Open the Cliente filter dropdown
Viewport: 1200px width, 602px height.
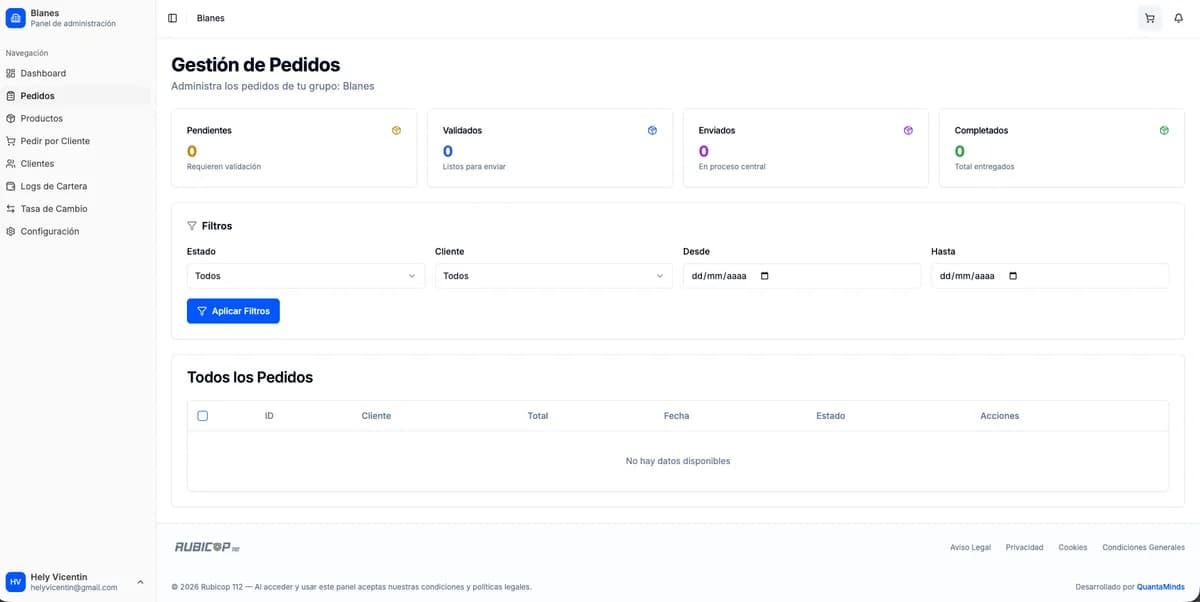pyautogui.click(x=553, y=276)
